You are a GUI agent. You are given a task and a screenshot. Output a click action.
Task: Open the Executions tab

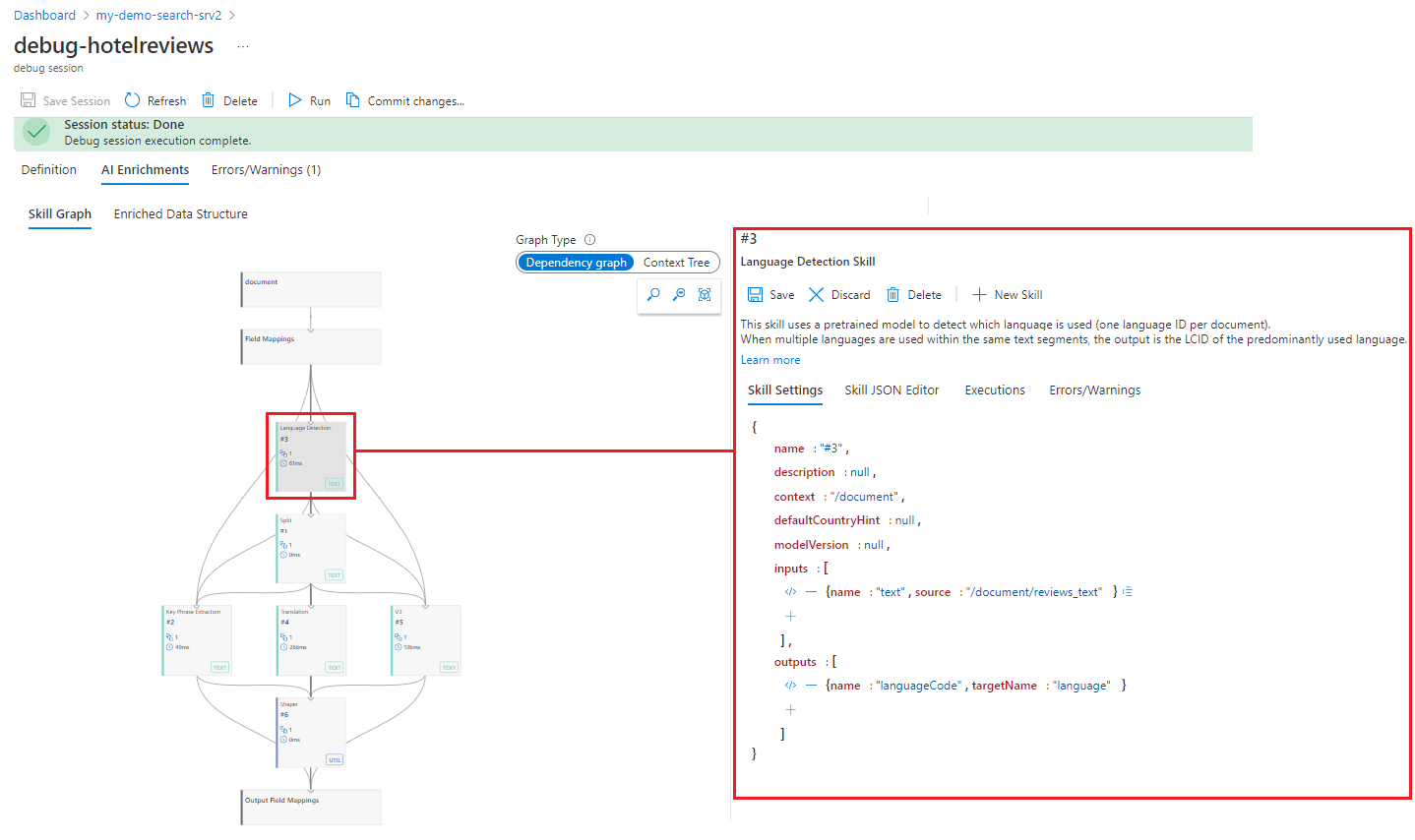[995, 390]
